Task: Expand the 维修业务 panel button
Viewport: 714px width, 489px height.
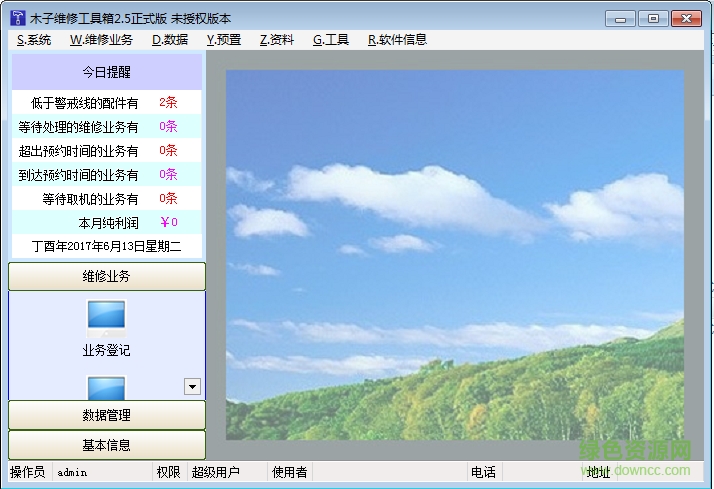Action: (107, 276)
